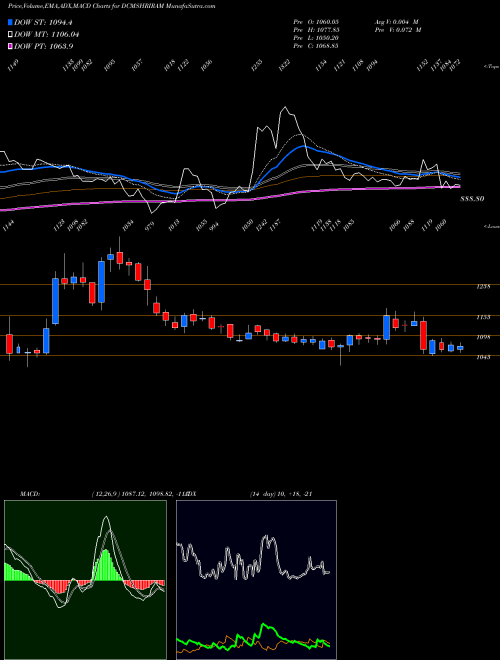The height and width of the screenshot is (660, 500).
Task: Click the '<Tops' row marker
Action: click(x=491, y=67)
